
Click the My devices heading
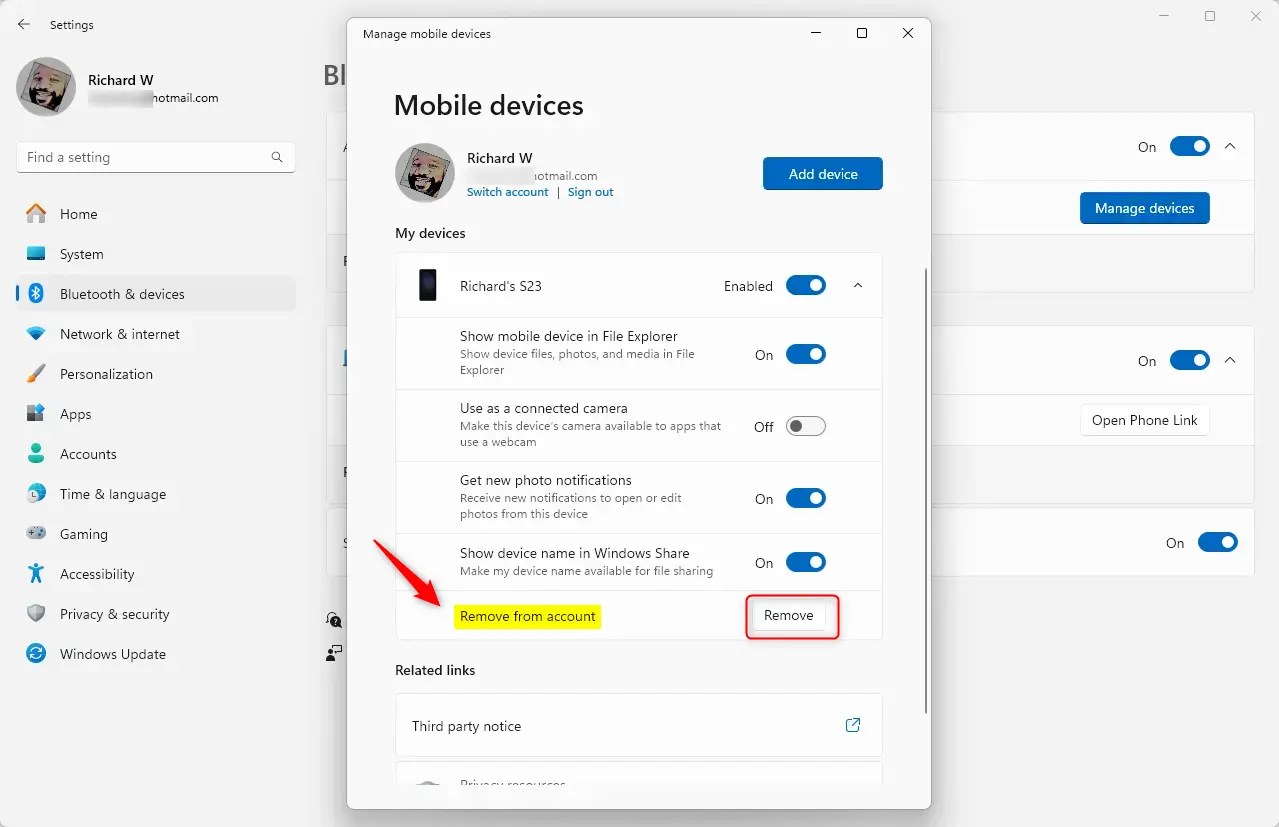[430, 233]
